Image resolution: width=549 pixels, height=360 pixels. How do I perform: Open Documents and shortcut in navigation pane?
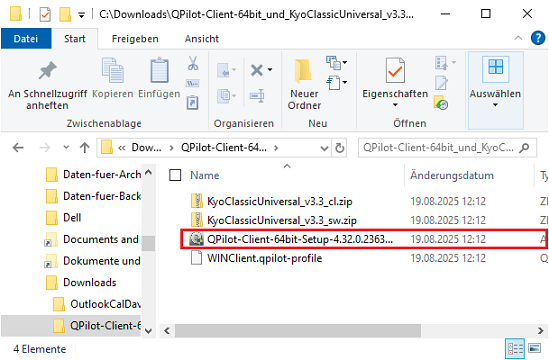[101, 239]
